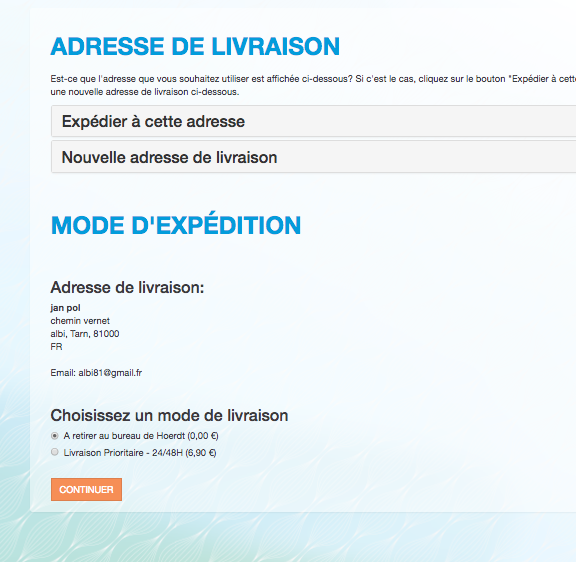Click the 'Adresse de livraison:' subheading
This screenshot has height=562, width=576.
pyautogui.click(x=127, y=287)
